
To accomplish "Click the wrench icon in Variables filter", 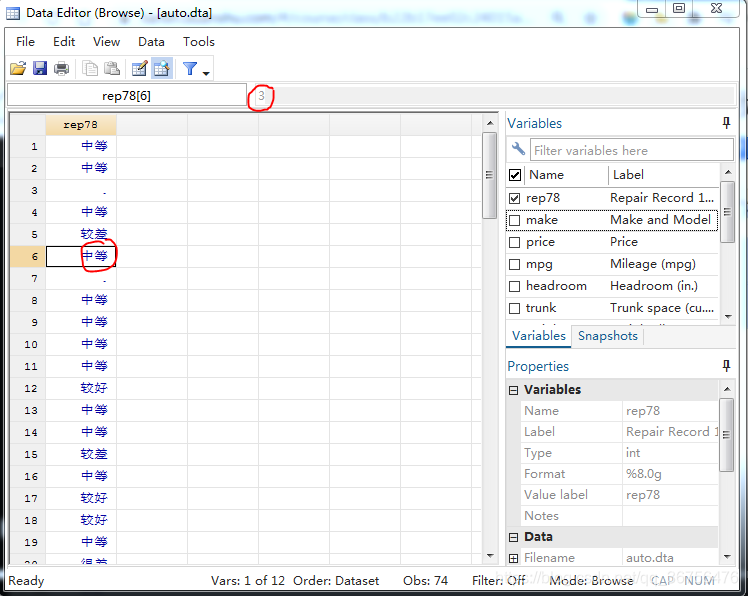I will (519, 149).
